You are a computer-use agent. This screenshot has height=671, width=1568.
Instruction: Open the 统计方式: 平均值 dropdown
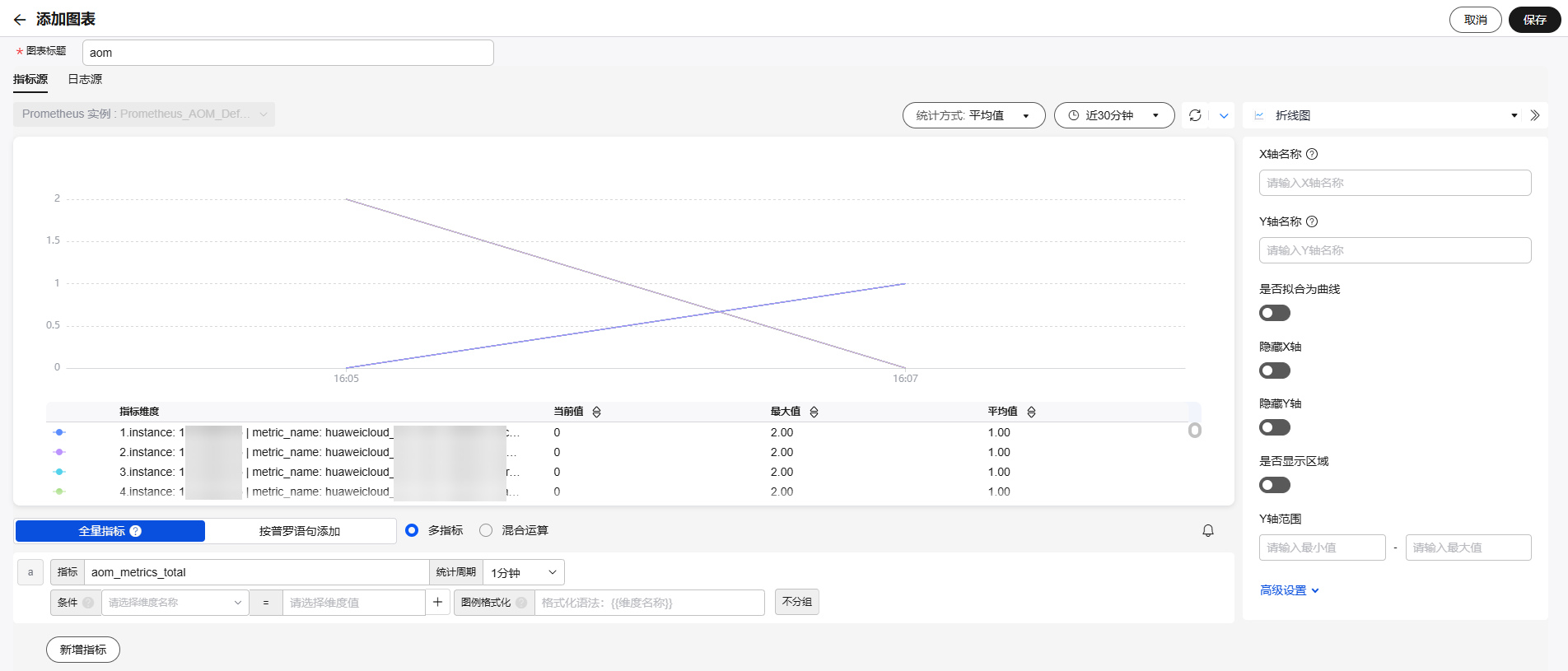[974, 115]
